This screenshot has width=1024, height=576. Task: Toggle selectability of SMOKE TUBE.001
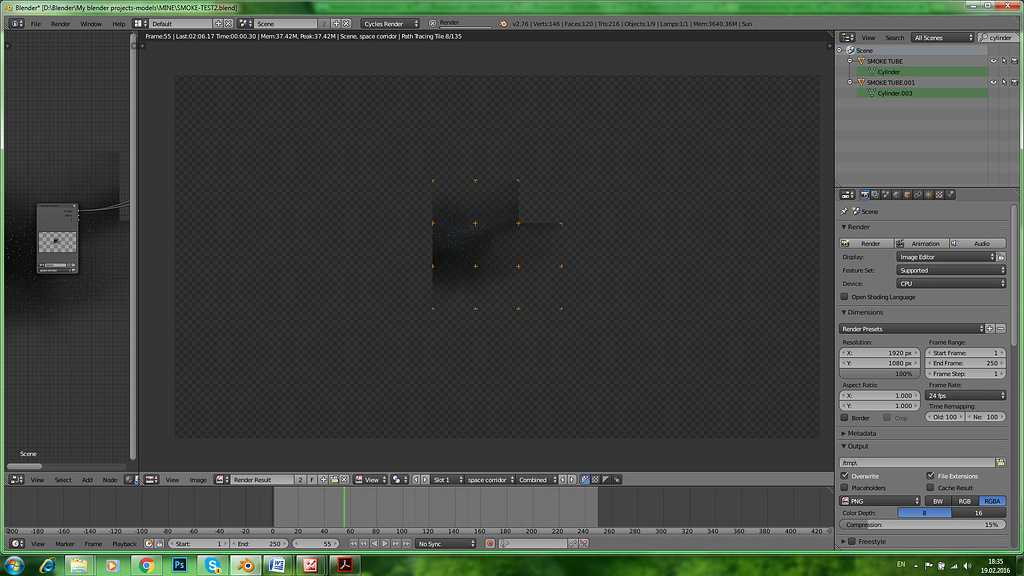[x=1004, y=83]
